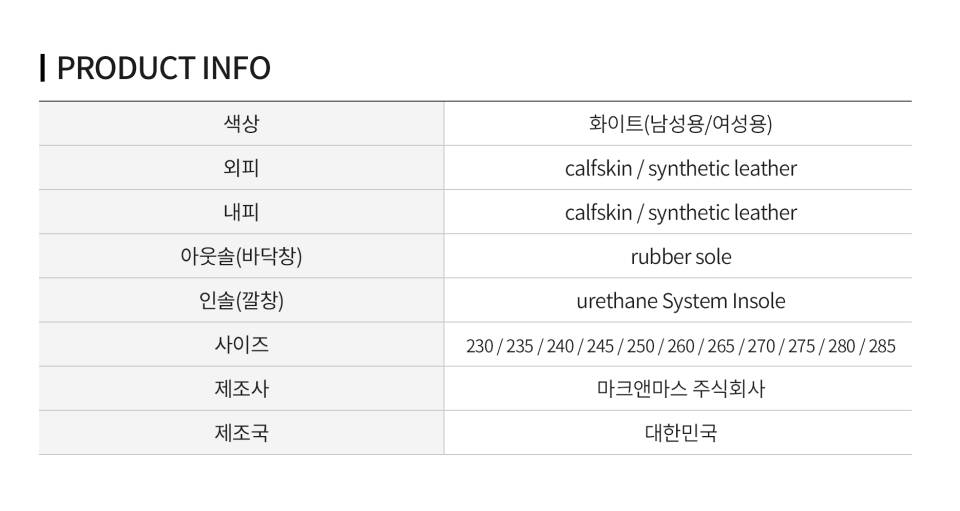Viewport: 960px width, 511px height.
Task: Click size 230 in the size list
Action: pyautogui.click(x=480, y=346)
